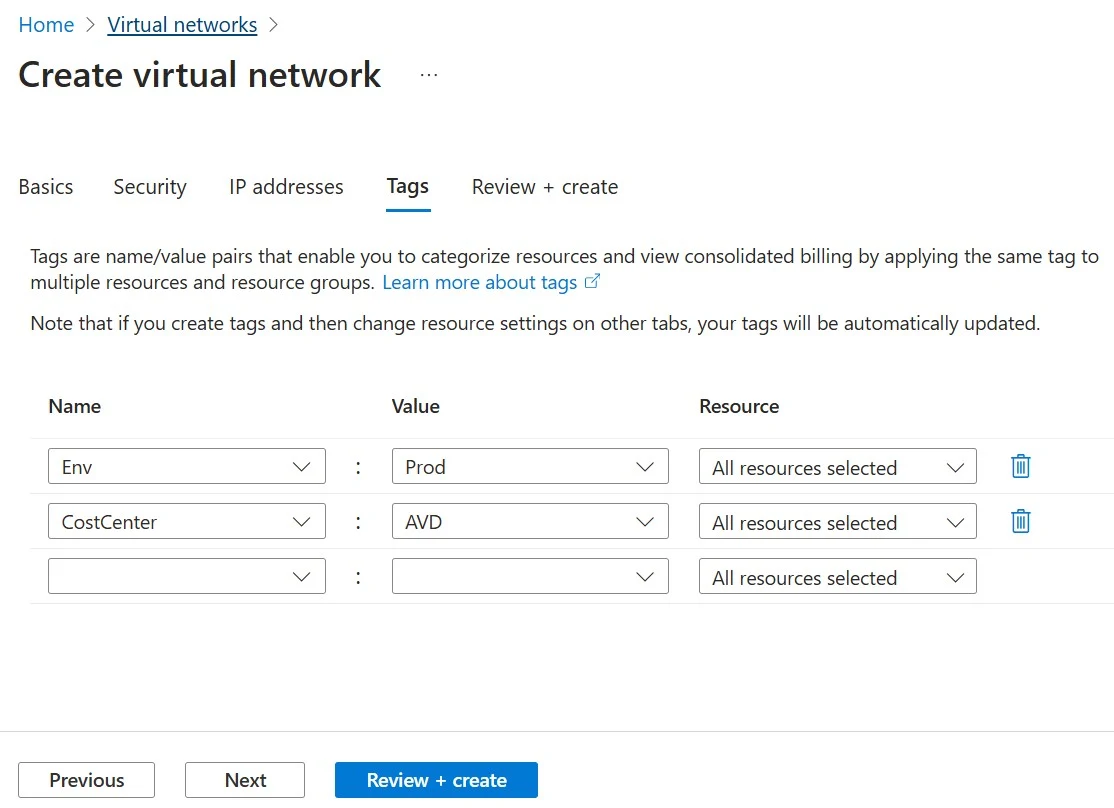The image size is (1114, 808).
Task: Open the CostCenter name dropdown
Action: point(301,522)
